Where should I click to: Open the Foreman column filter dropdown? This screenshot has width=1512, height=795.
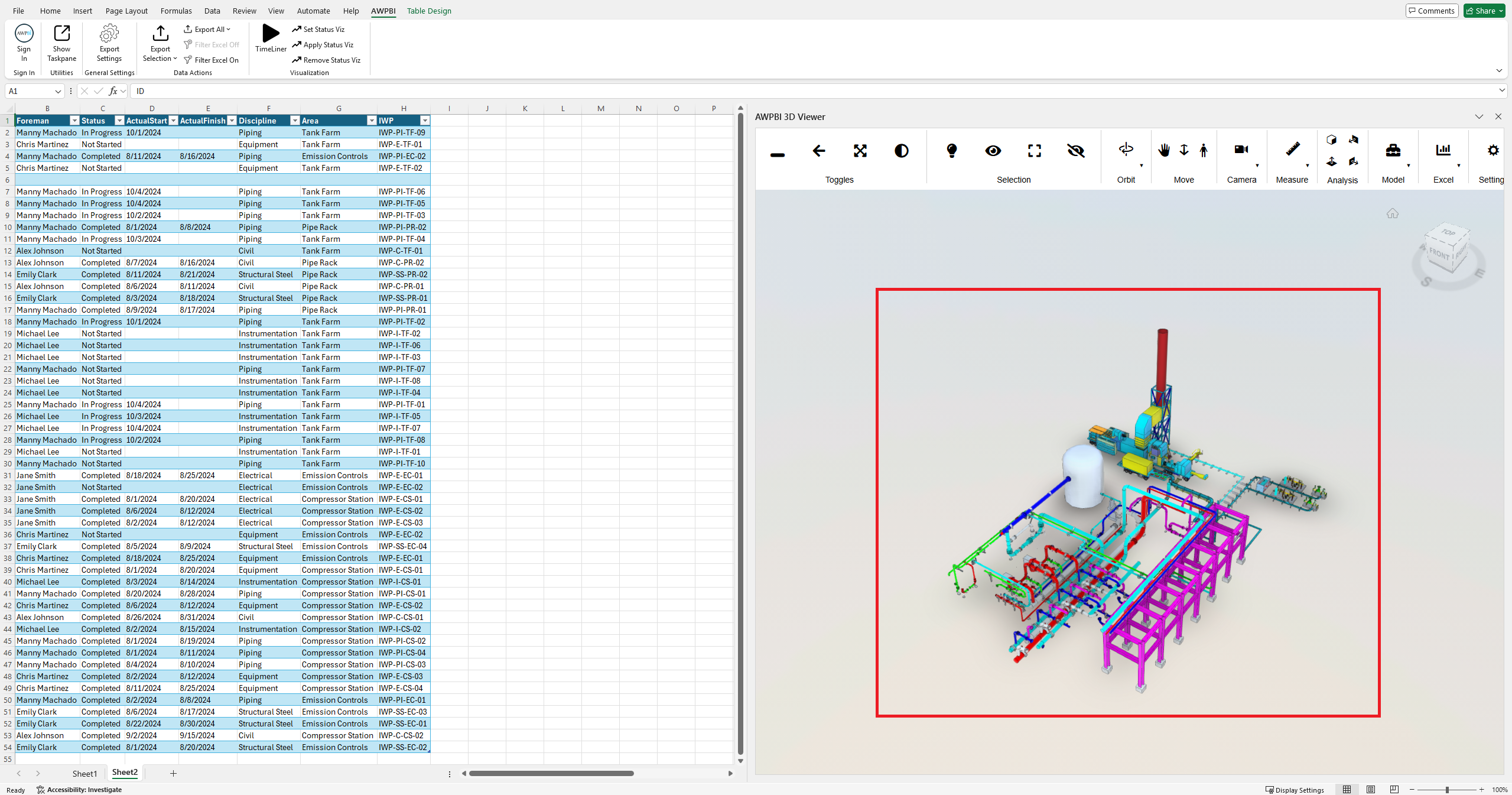(x=74, y=121)
